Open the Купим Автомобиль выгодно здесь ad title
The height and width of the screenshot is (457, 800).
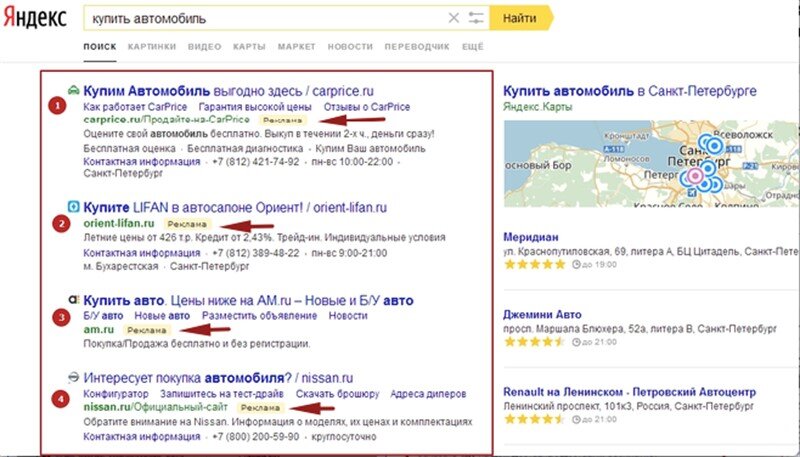(x=229, y=91)
